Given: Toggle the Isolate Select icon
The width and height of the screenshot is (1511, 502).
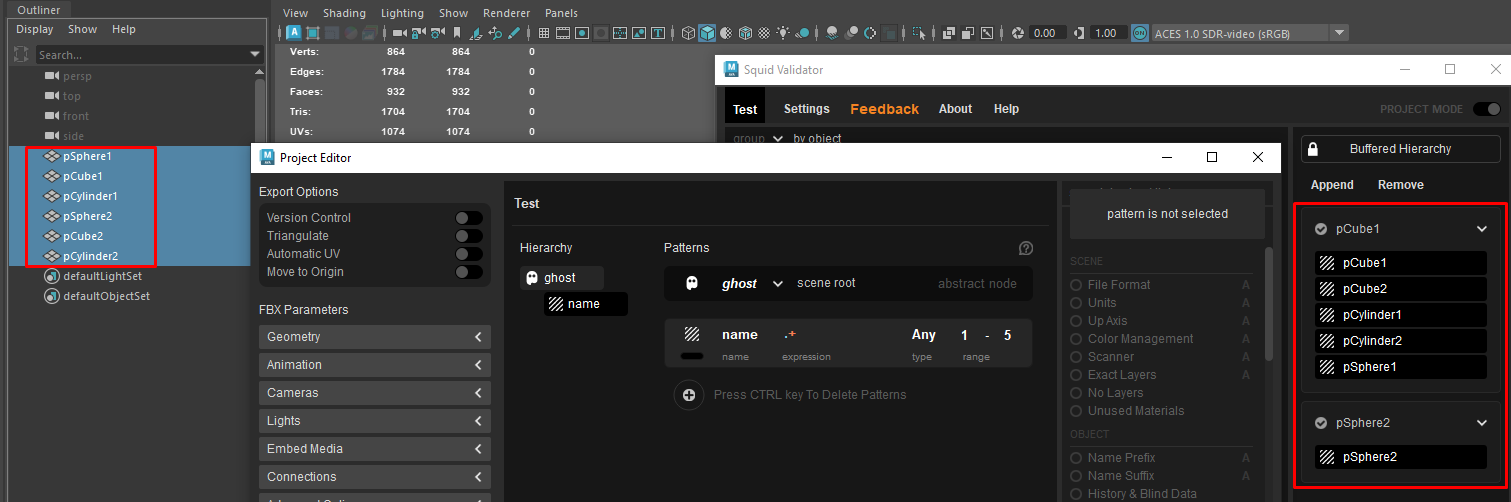Looking at the screenshot, I should coord(920,33).
